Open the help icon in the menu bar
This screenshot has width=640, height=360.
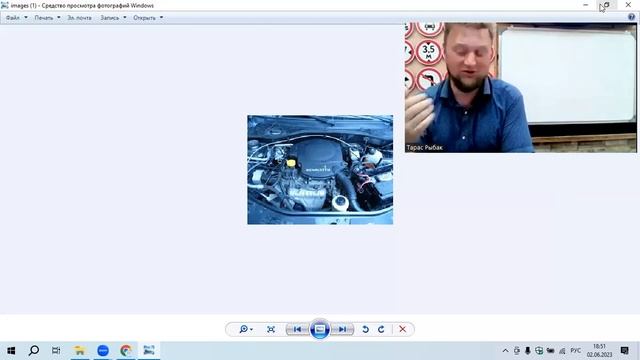point(631,17)
